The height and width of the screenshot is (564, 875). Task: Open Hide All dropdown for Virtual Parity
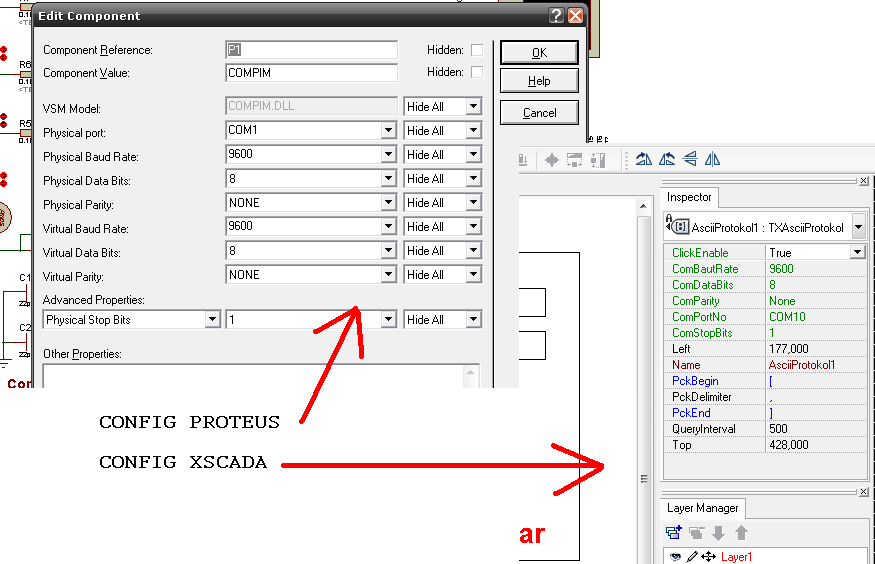pos(474,274)
